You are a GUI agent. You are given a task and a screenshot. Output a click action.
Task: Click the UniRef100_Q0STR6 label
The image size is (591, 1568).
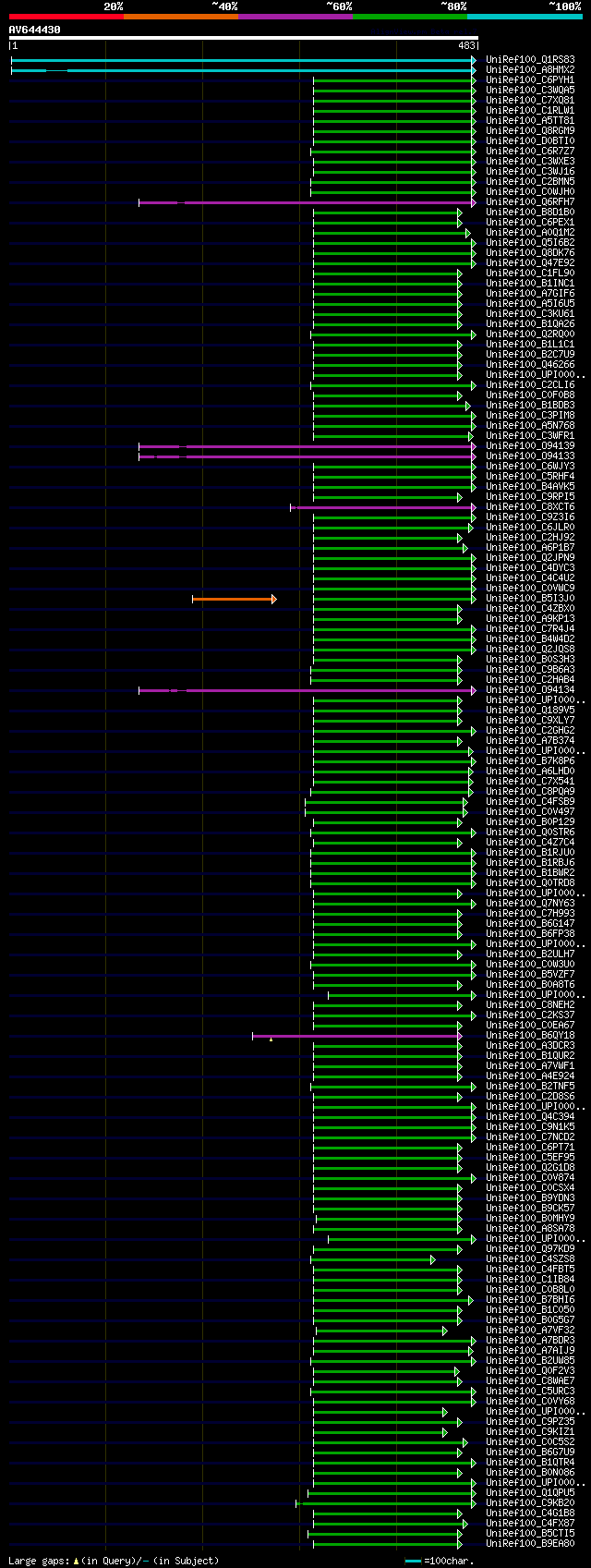tap(530, 833)
